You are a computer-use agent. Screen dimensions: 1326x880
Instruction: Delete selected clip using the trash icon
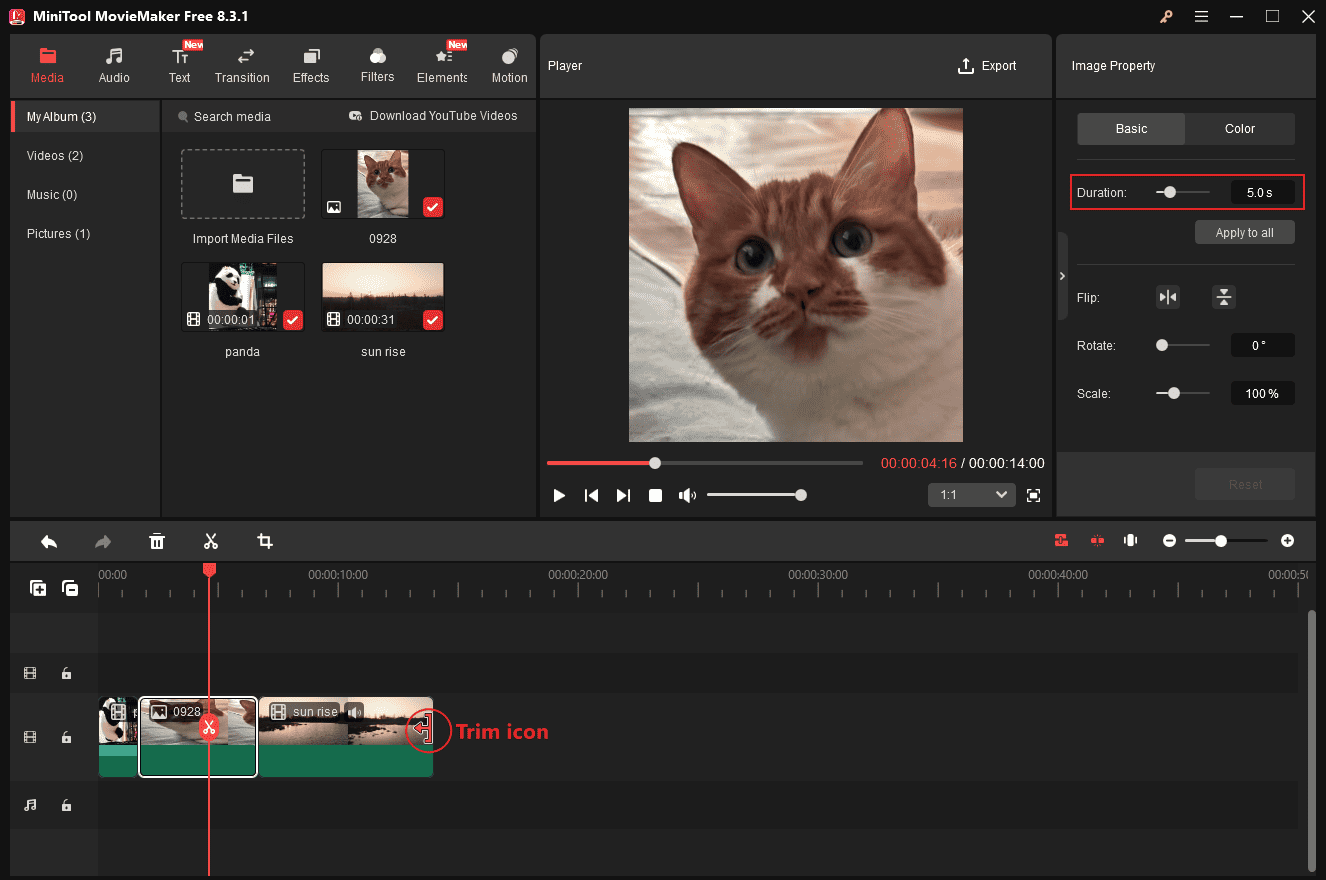click(157, 541)
